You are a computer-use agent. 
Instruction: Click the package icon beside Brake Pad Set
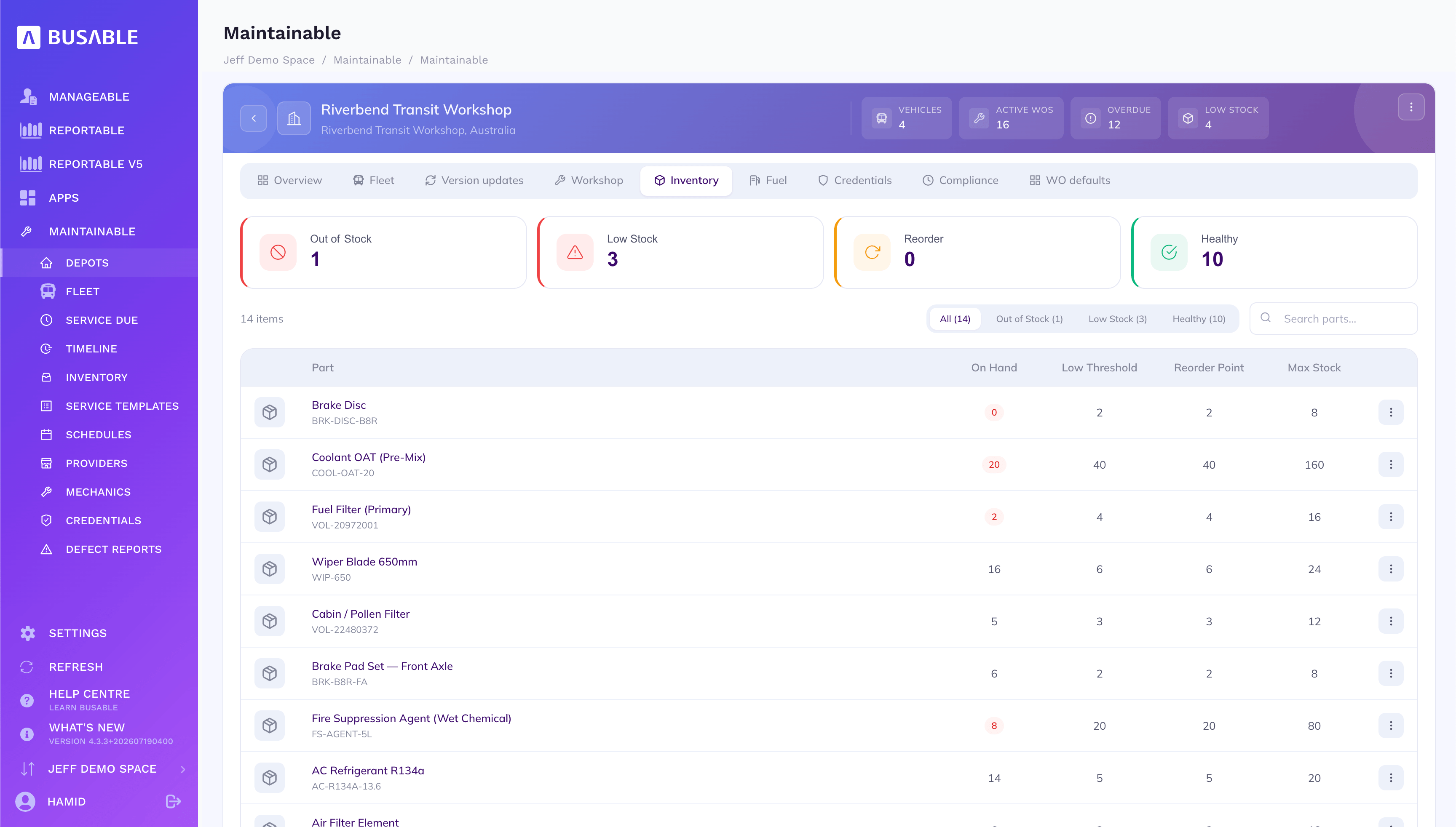click(269, 673)
